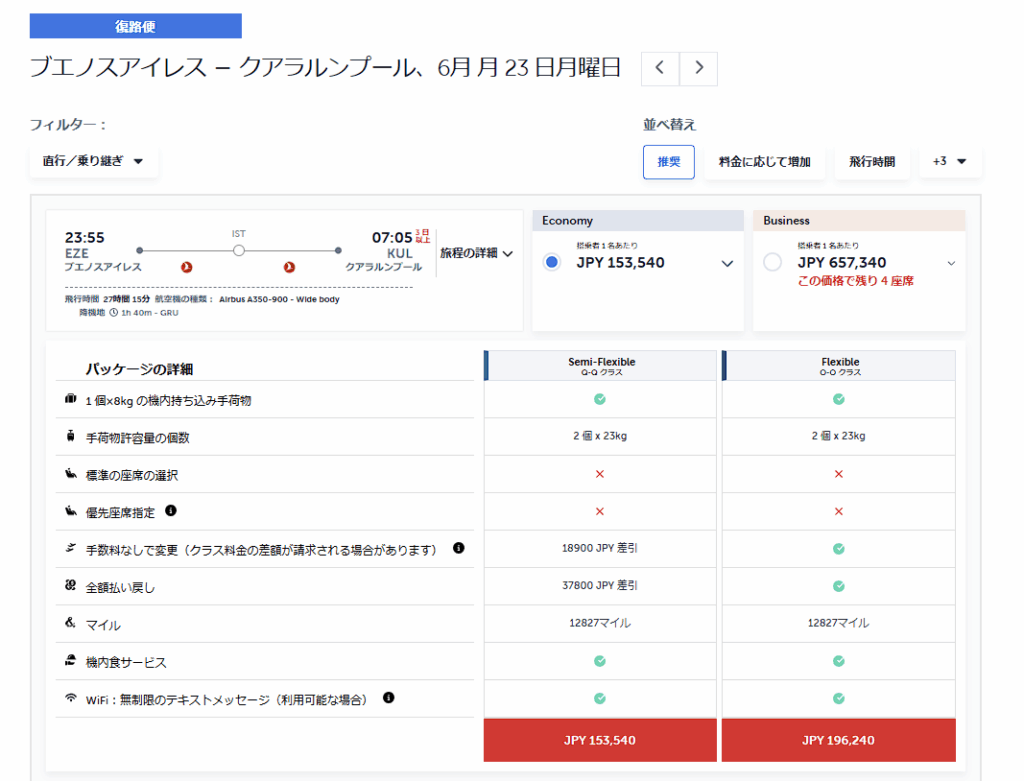Click the in-flight meal icon beside 機内食サービス
The height and width of the screenshot is (781, 1024).
point(70,661)
